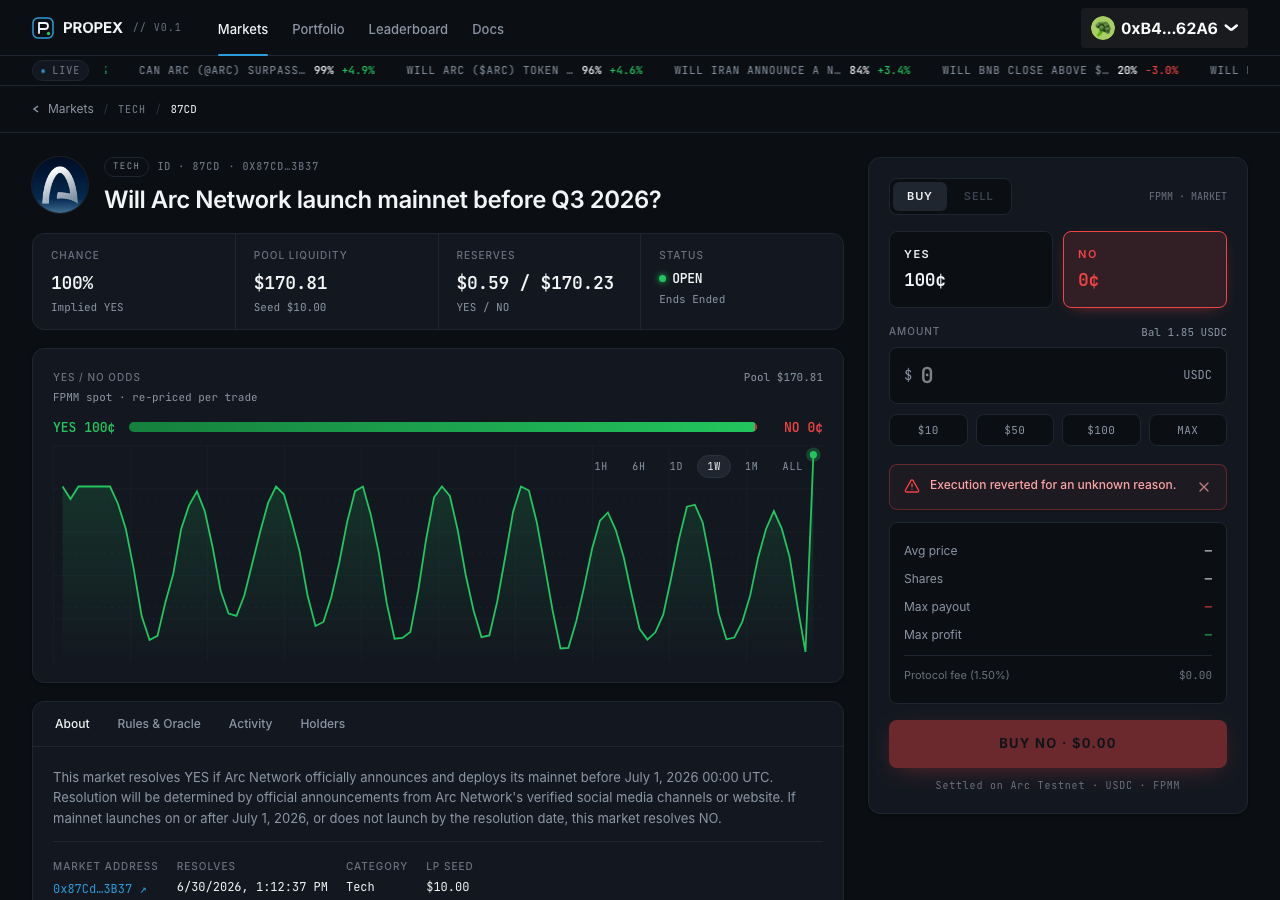Click the market title heading
Image resolution: width=1280 pixels, height=900 pixels.
point(383,199)
